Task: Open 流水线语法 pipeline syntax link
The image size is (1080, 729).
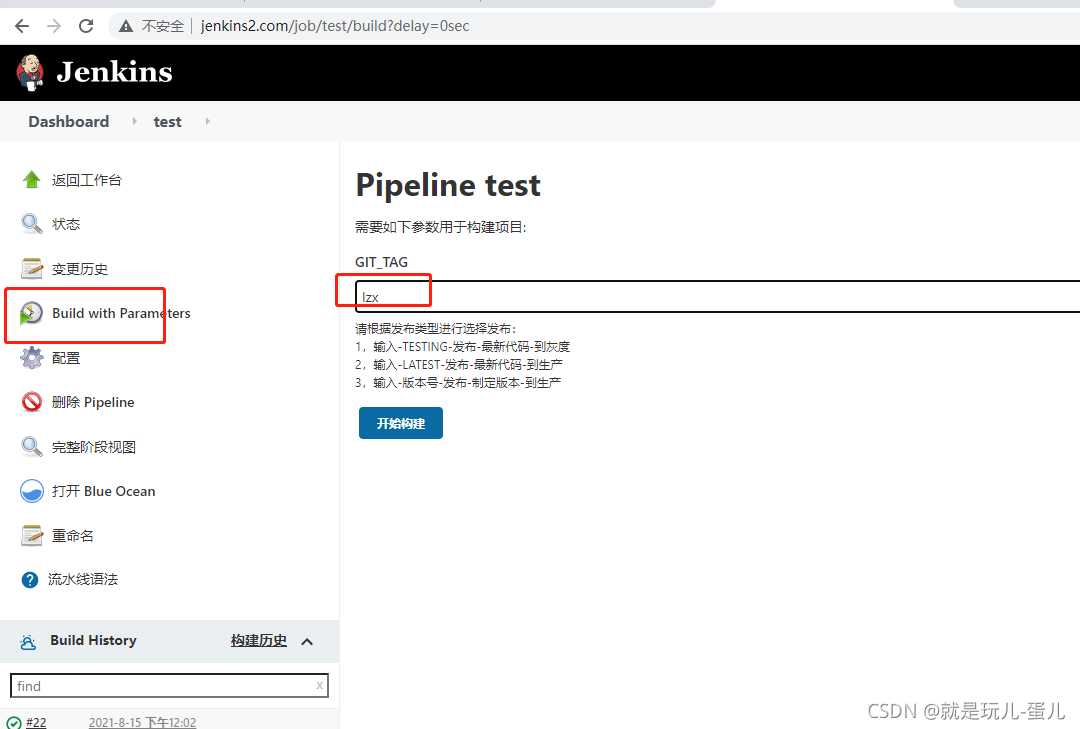Action: (83, 579)
